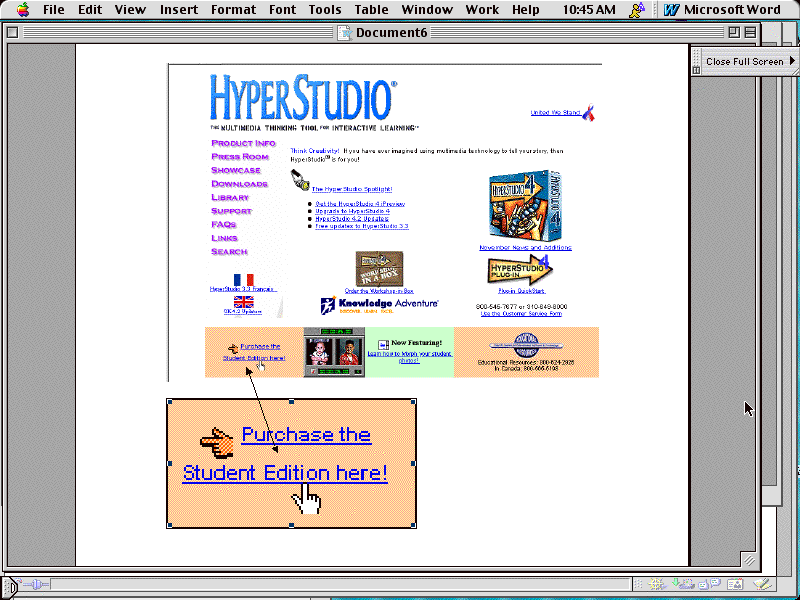
Task: Open the Table menu
Action: pos(371,10)
